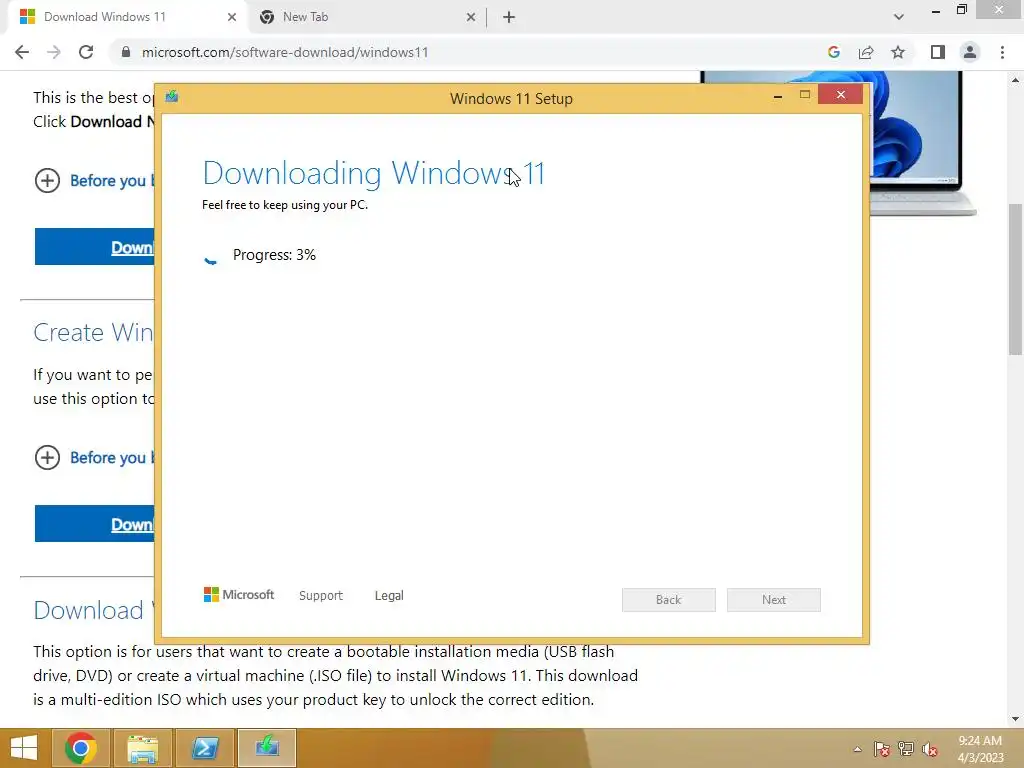1024x768 pixels.
Task: Click the page scrollbar thumb
Action: click(x=1015, y=280)
